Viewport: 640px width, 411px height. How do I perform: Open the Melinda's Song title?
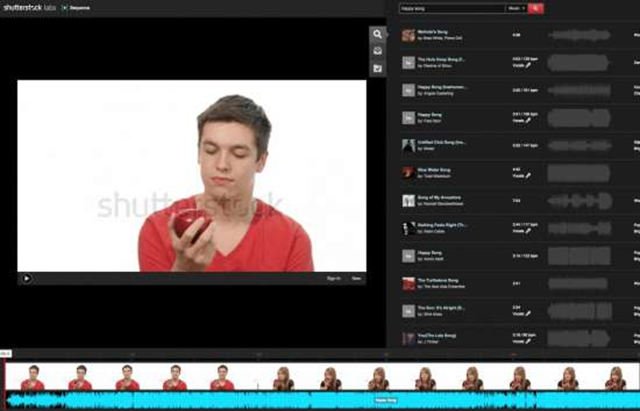point(432,32)
